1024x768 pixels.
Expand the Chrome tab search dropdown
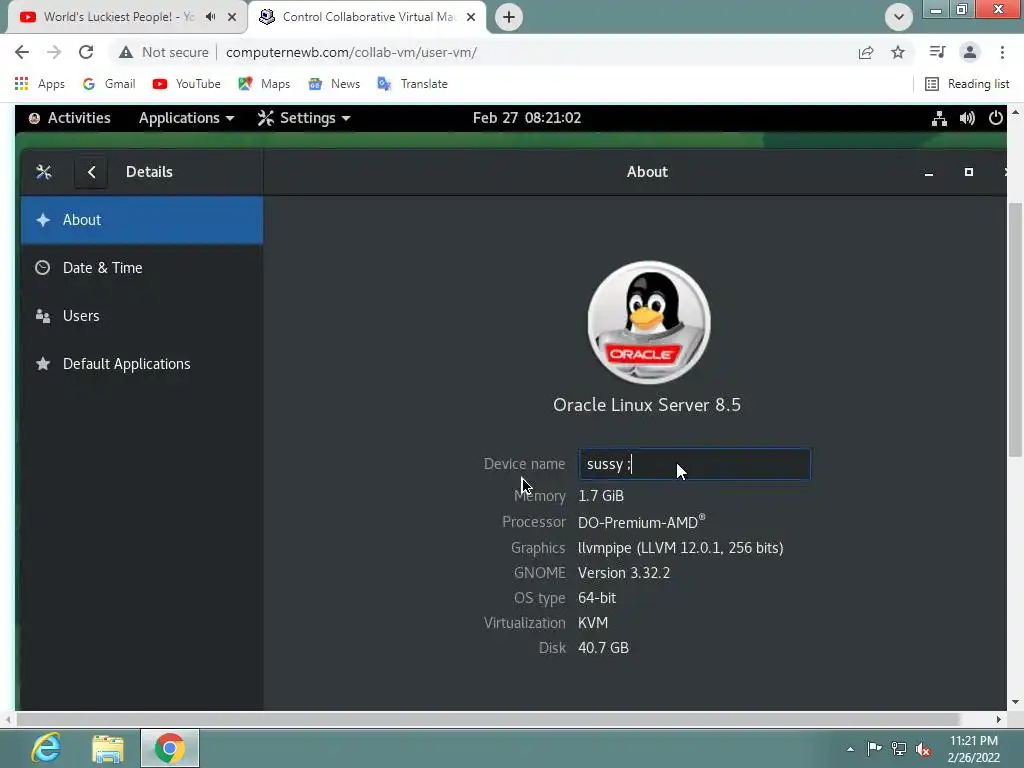point(899,17)
